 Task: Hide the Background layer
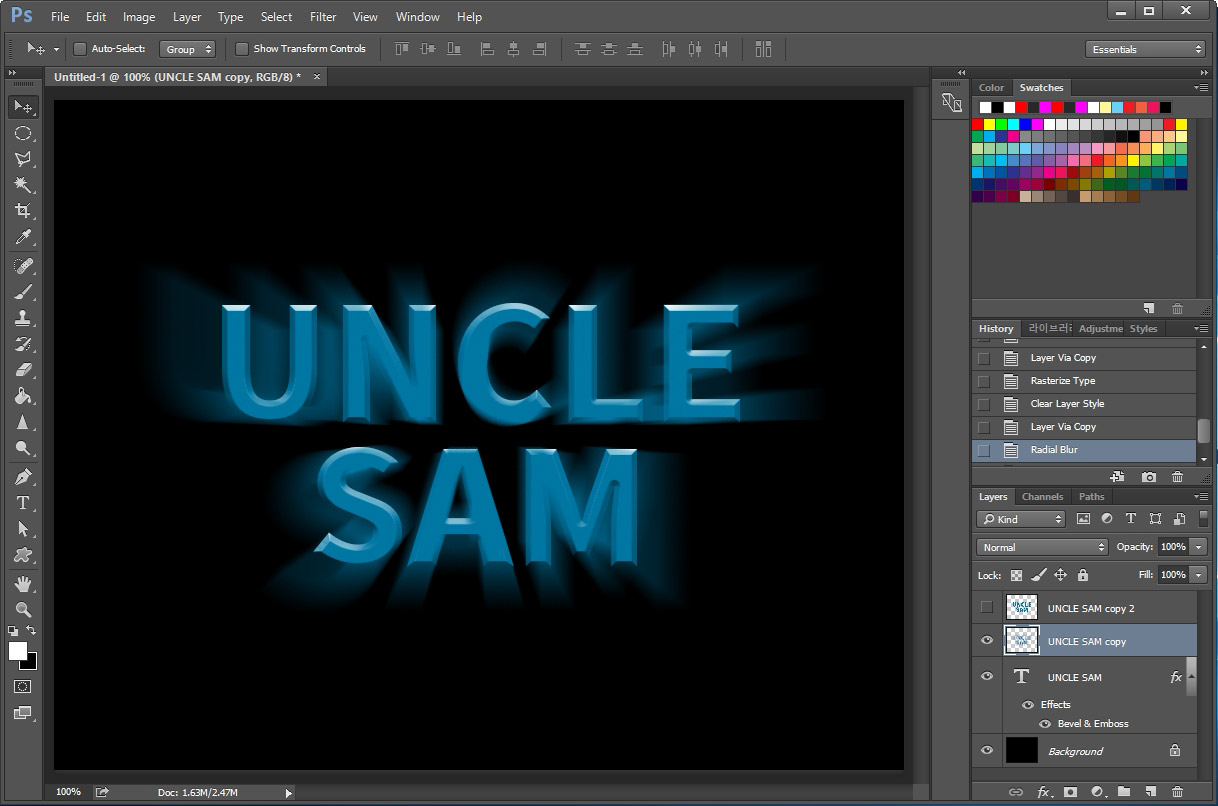(x=987, y=751)
